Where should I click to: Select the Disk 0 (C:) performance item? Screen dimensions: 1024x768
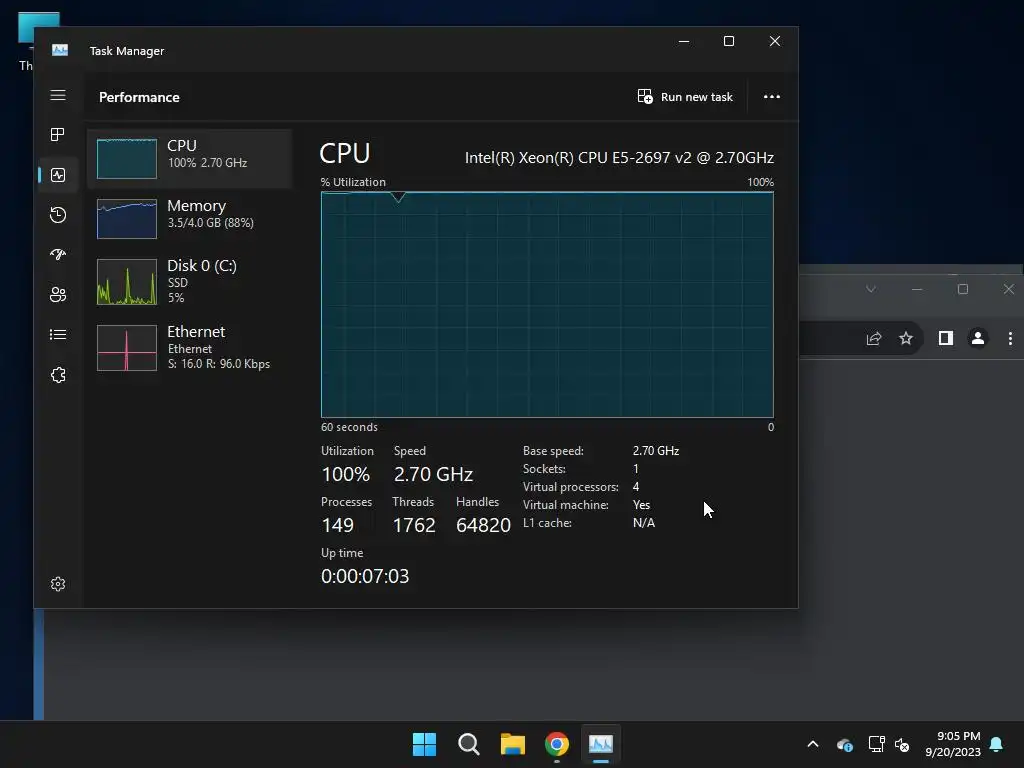tap(189, 281)
